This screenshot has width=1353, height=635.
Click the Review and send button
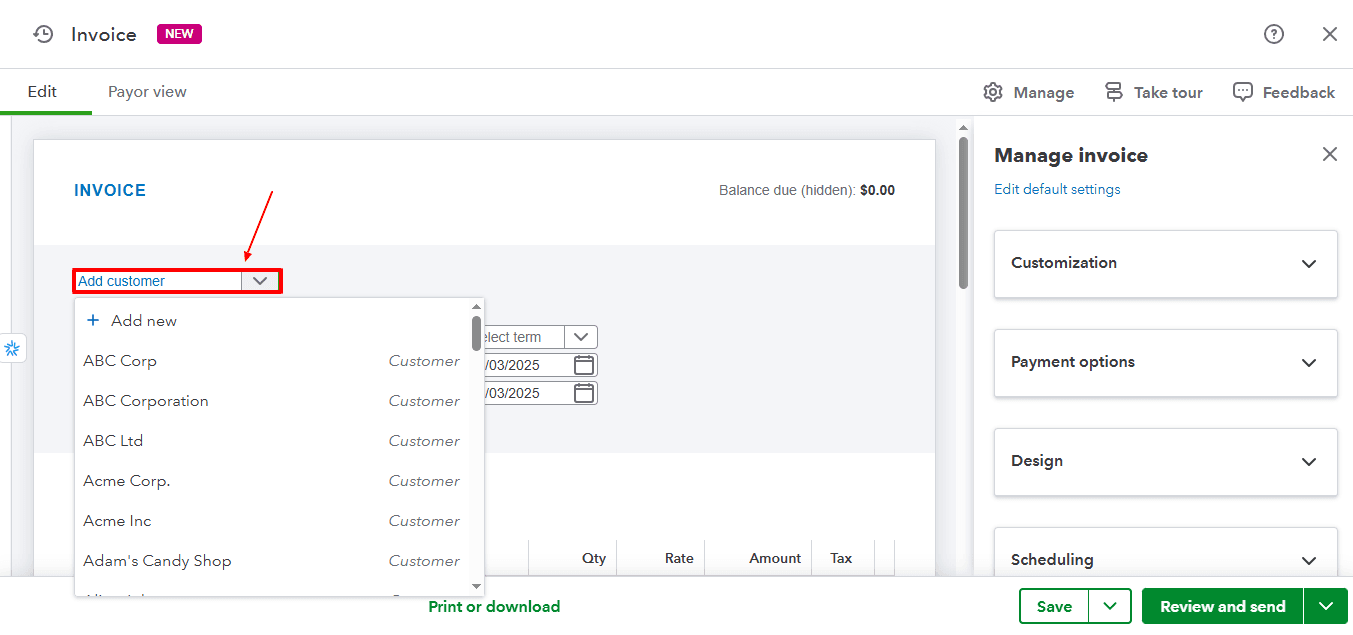1222,606
